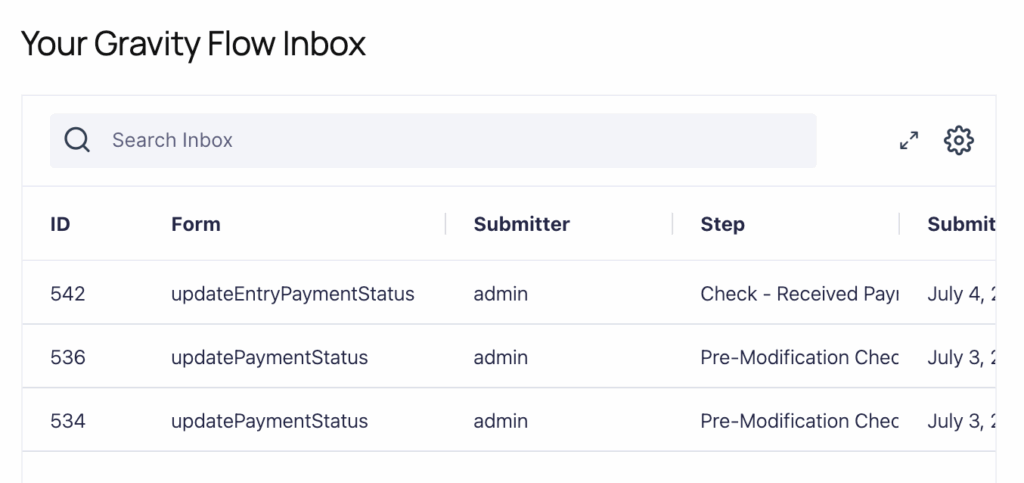Sort by the Submitted column header

point(961,224)
